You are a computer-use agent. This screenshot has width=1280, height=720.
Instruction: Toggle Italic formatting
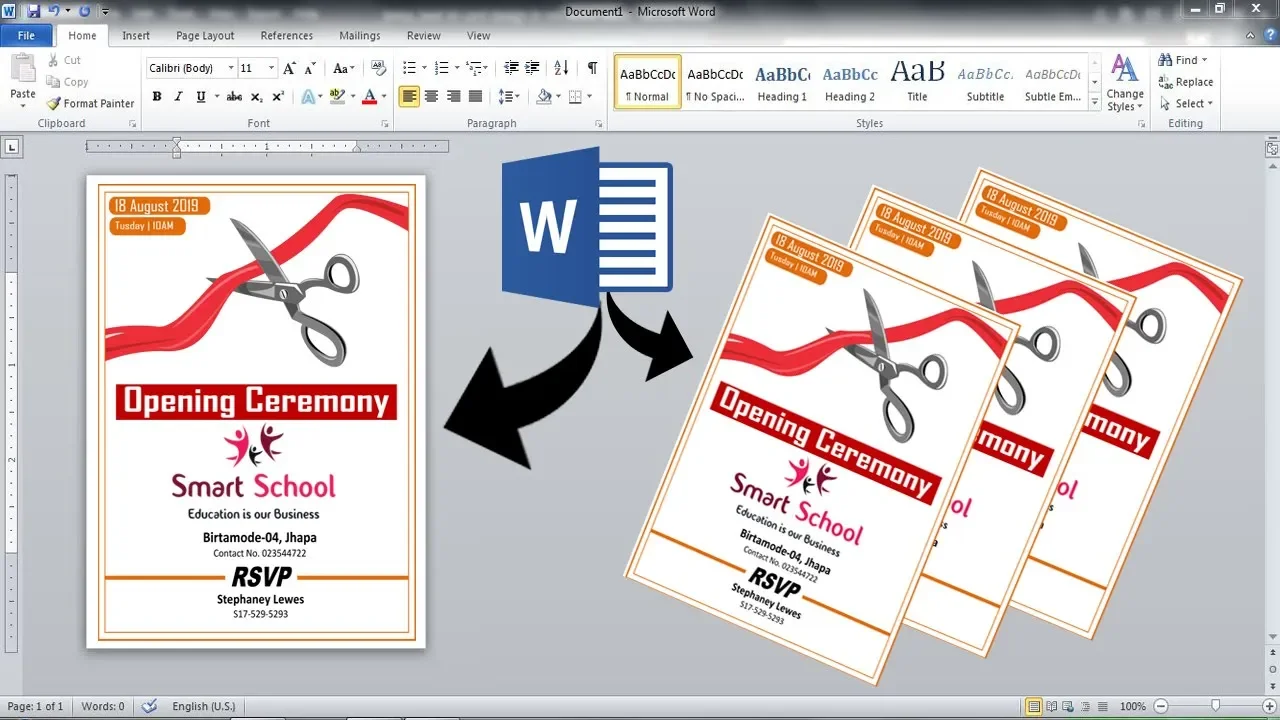pyautogui.click(x=178, y=97)
